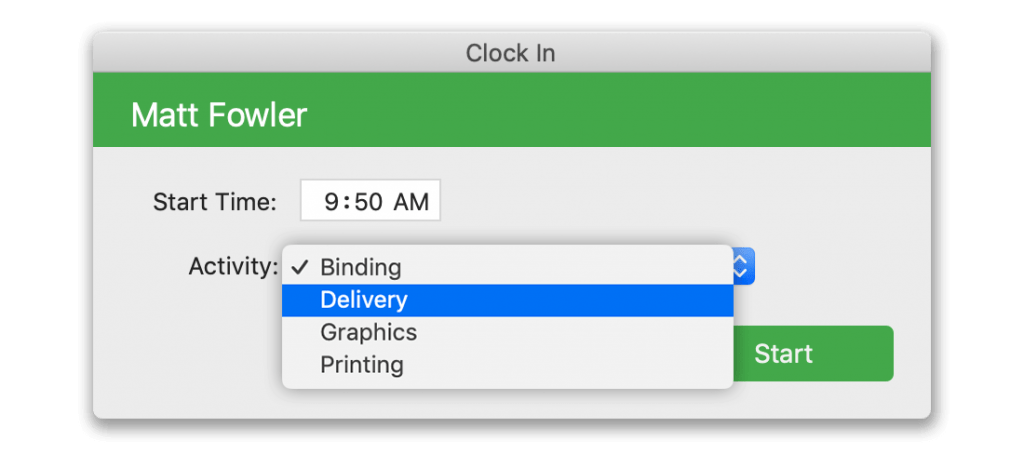Click the Start button's text label
Viewport: 1024px width, 454px height.
(783, 353)
